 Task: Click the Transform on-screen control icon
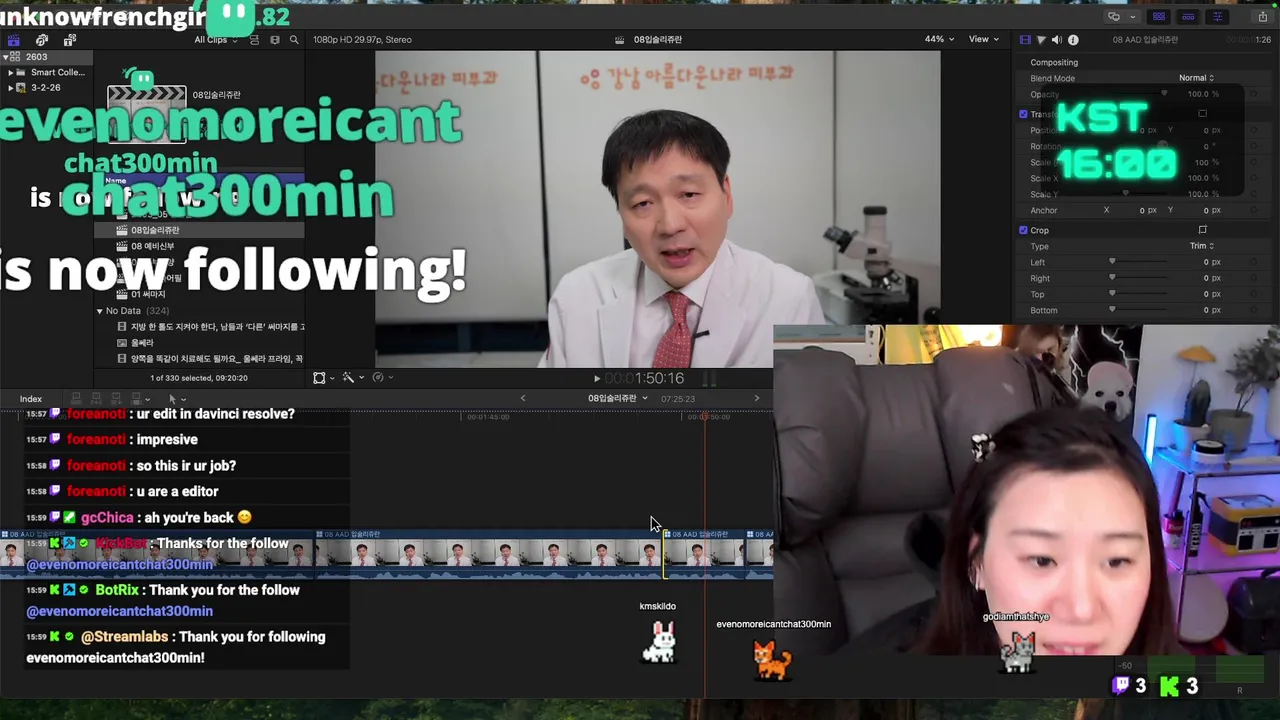pos(1203,114)
